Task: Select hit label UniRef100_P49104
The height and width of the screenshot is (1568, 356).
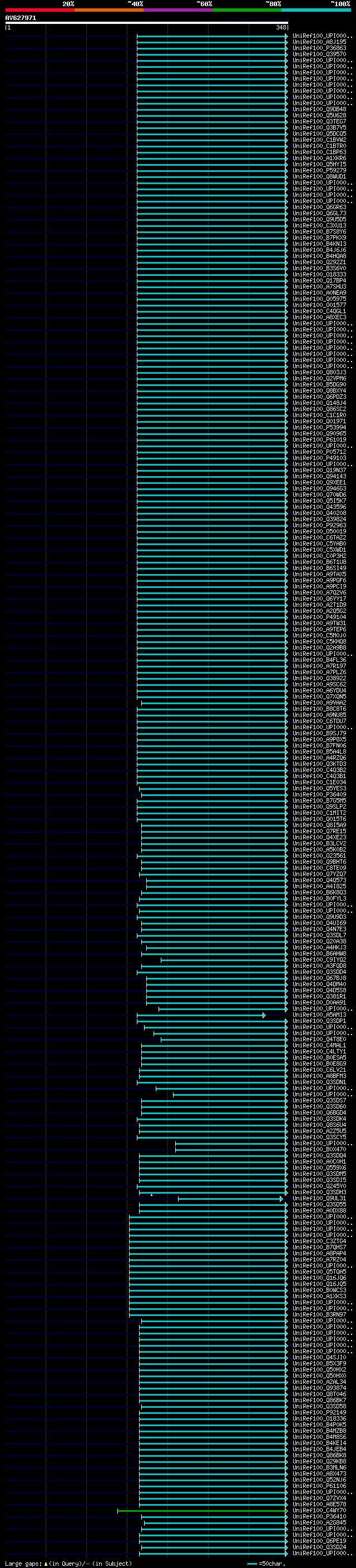Action: [x=319, y=617]
